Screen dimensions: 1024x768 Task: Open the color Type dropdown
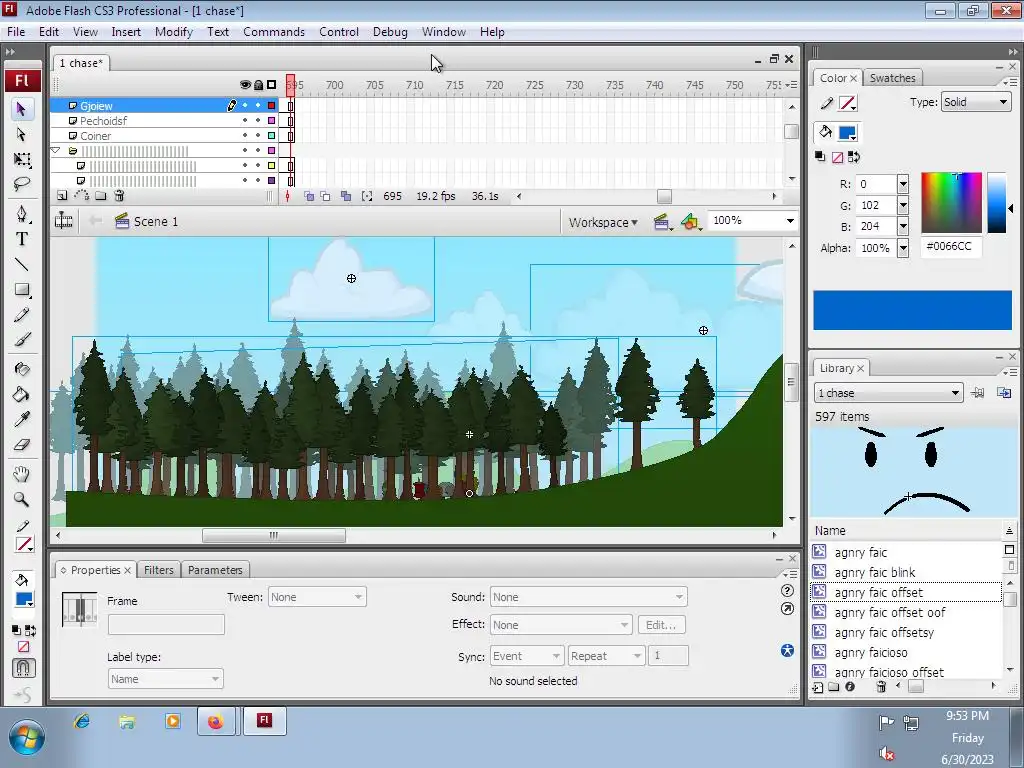click(976, 102)
